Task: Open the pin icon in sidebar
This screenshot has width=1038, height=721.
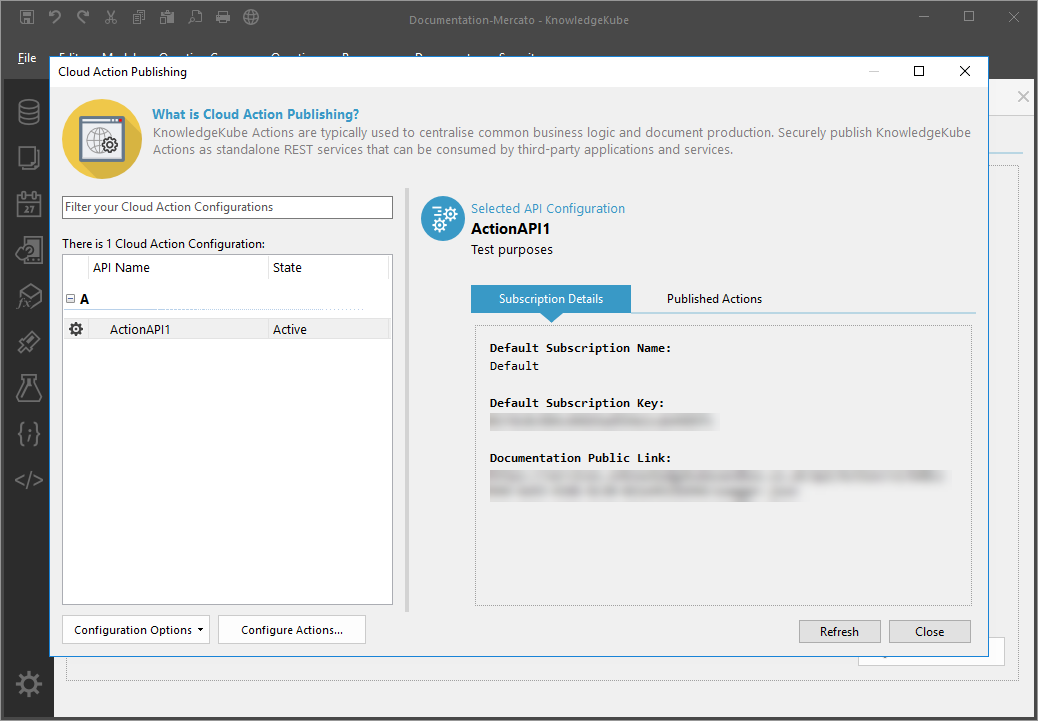Action: [28, 342]
